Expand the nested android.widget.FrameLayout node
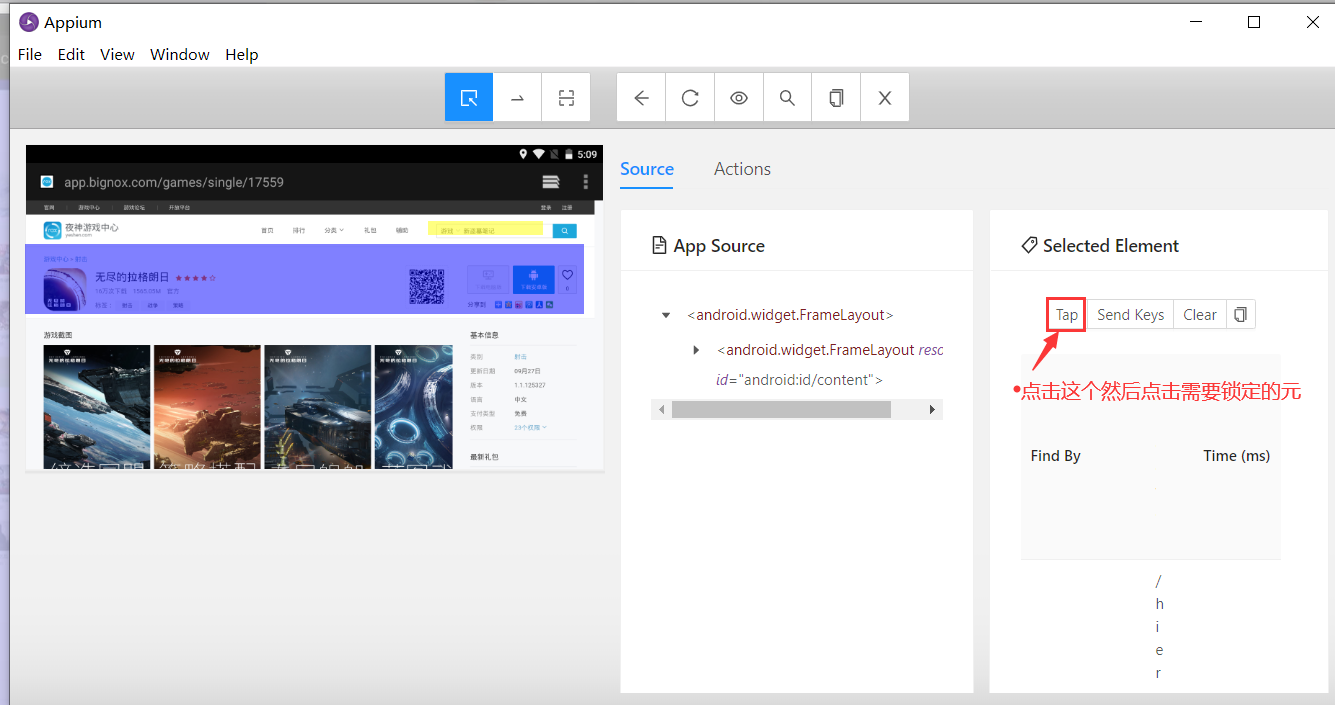 pos(697,350)
